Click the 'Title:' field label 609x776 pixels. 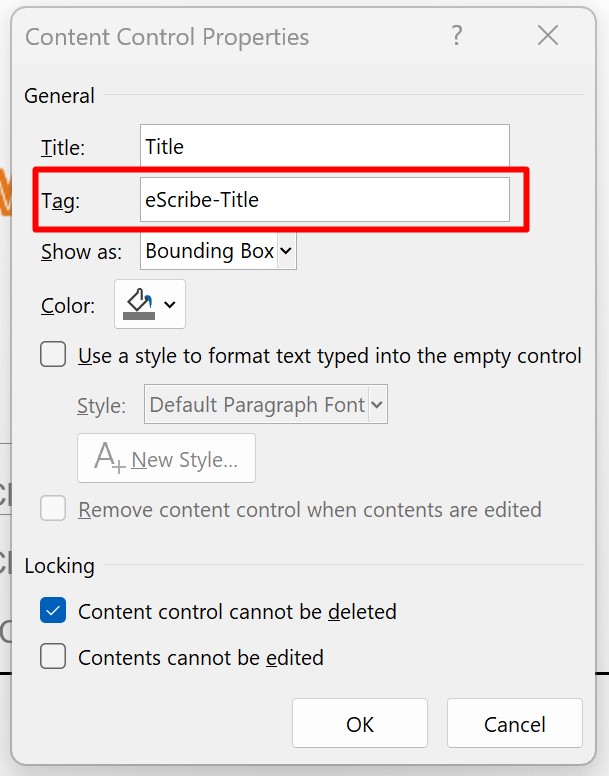(63, 147)
